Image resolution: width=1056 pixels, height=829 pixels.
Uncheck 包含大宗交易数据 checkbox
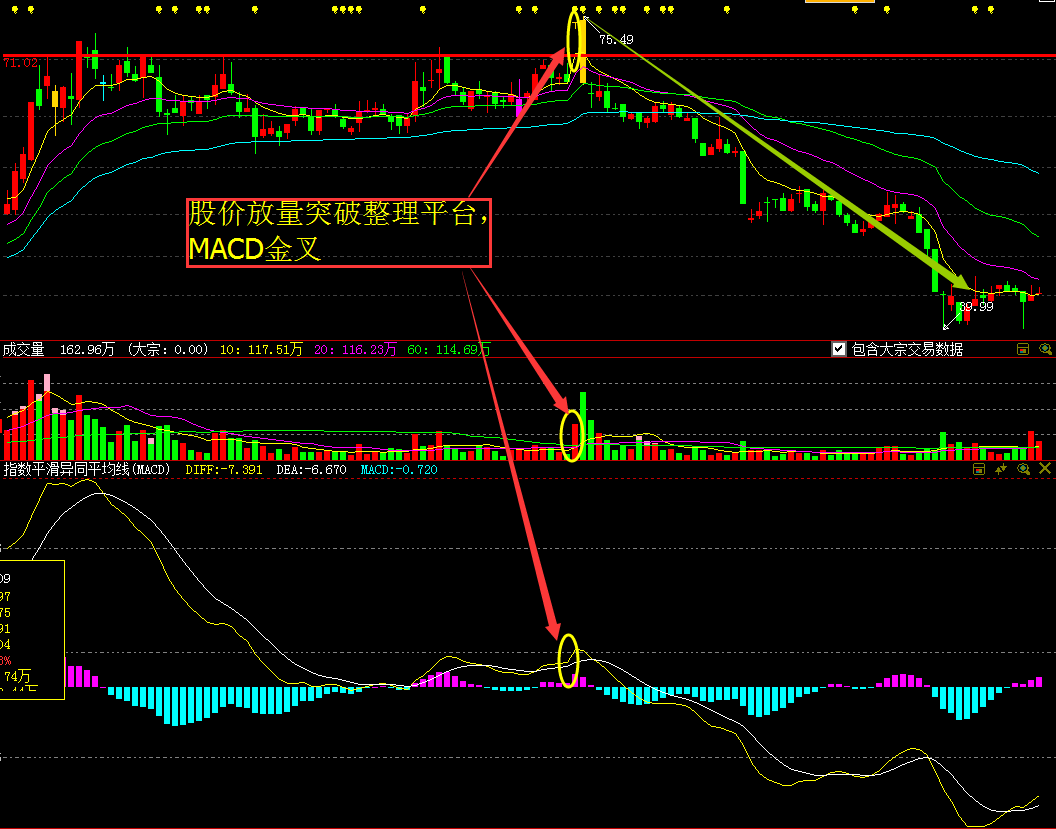tap(839, 349)
